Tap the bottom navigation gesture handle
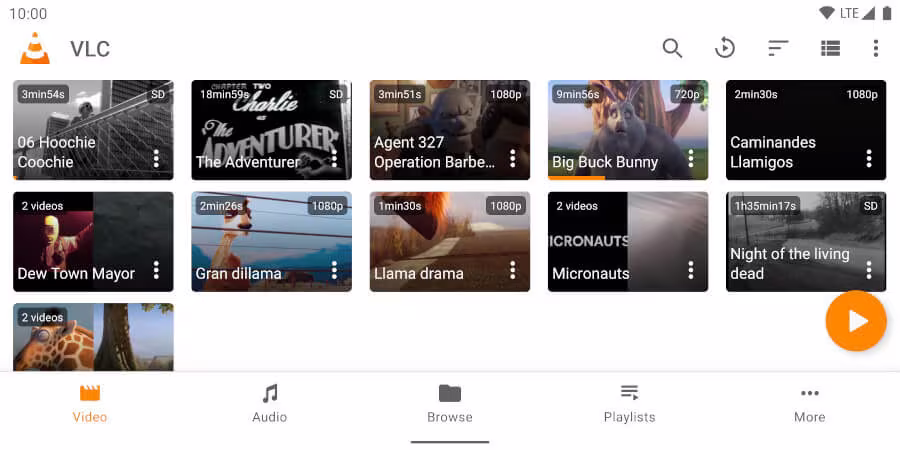 click(x=450, y=442)
